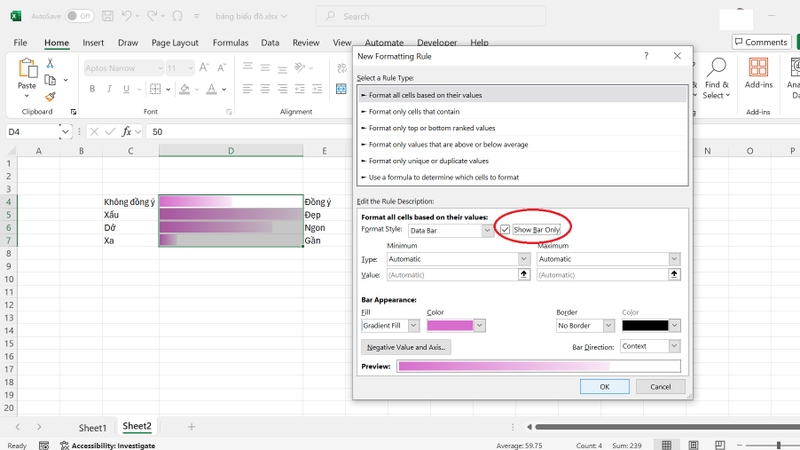800x450 pixels.
Task: Switch to Normal view icon in status bar
Action: click(666, 445)
